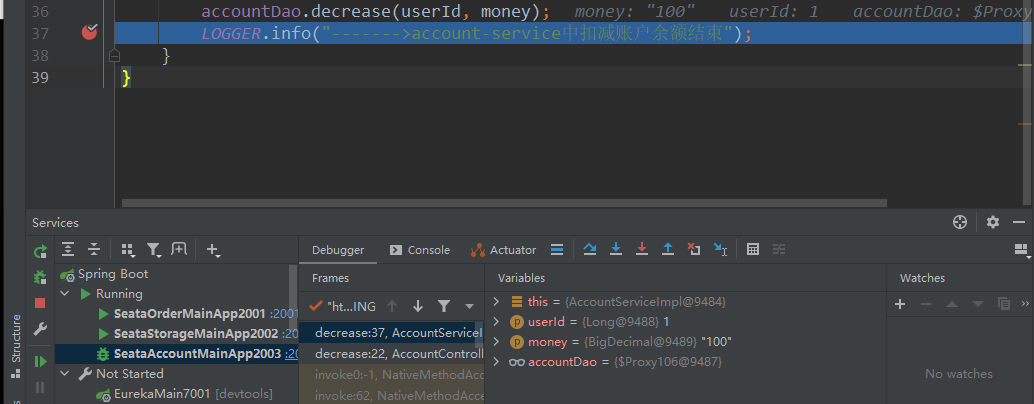Collapse the Not Started group
Viewport: 1034px width, 404px height.
(x=65, y=374)
